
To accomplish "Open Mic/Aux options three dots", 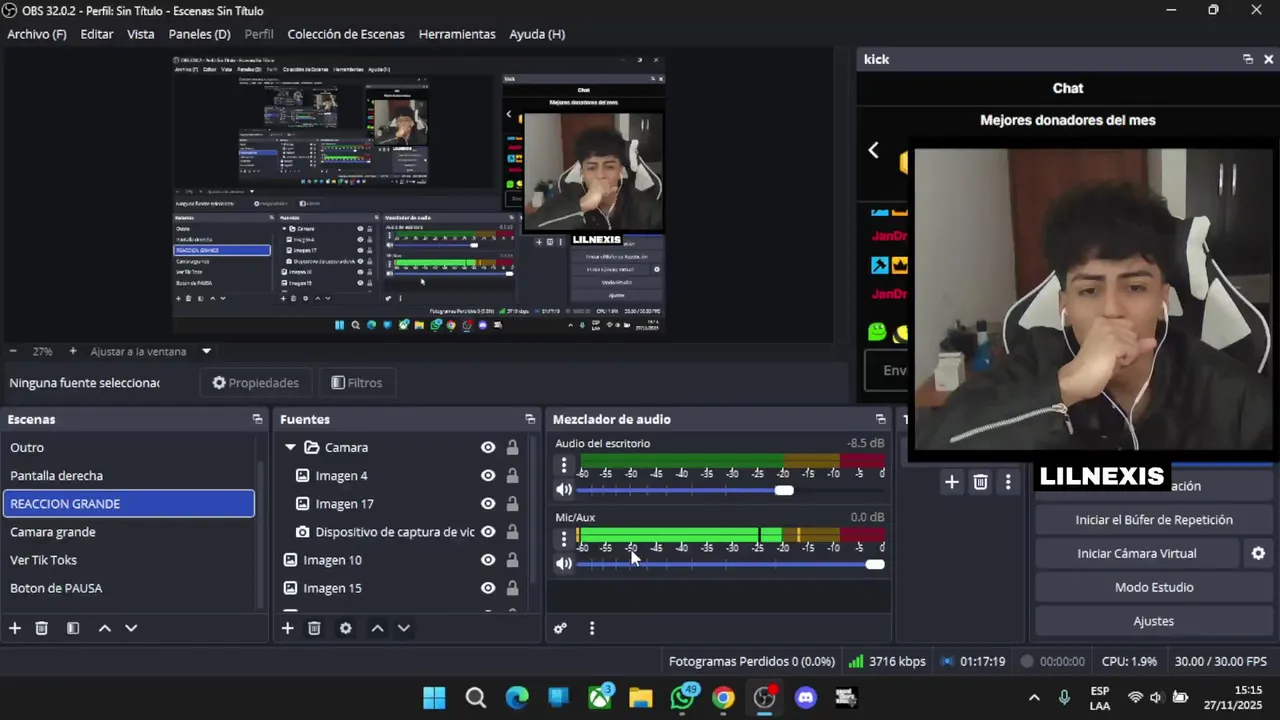I will [x=564, y=539].
